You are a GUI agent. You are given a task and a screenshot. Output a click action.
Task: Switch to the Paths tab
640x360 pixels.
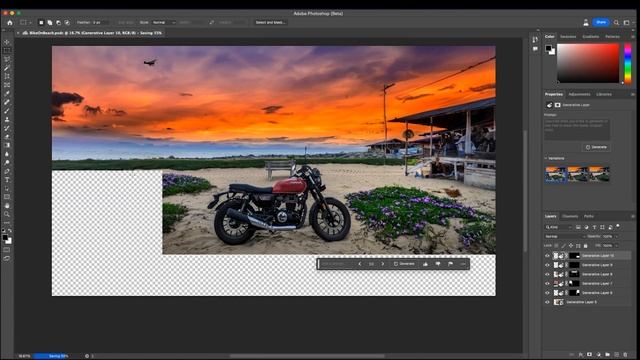point(589,216)
